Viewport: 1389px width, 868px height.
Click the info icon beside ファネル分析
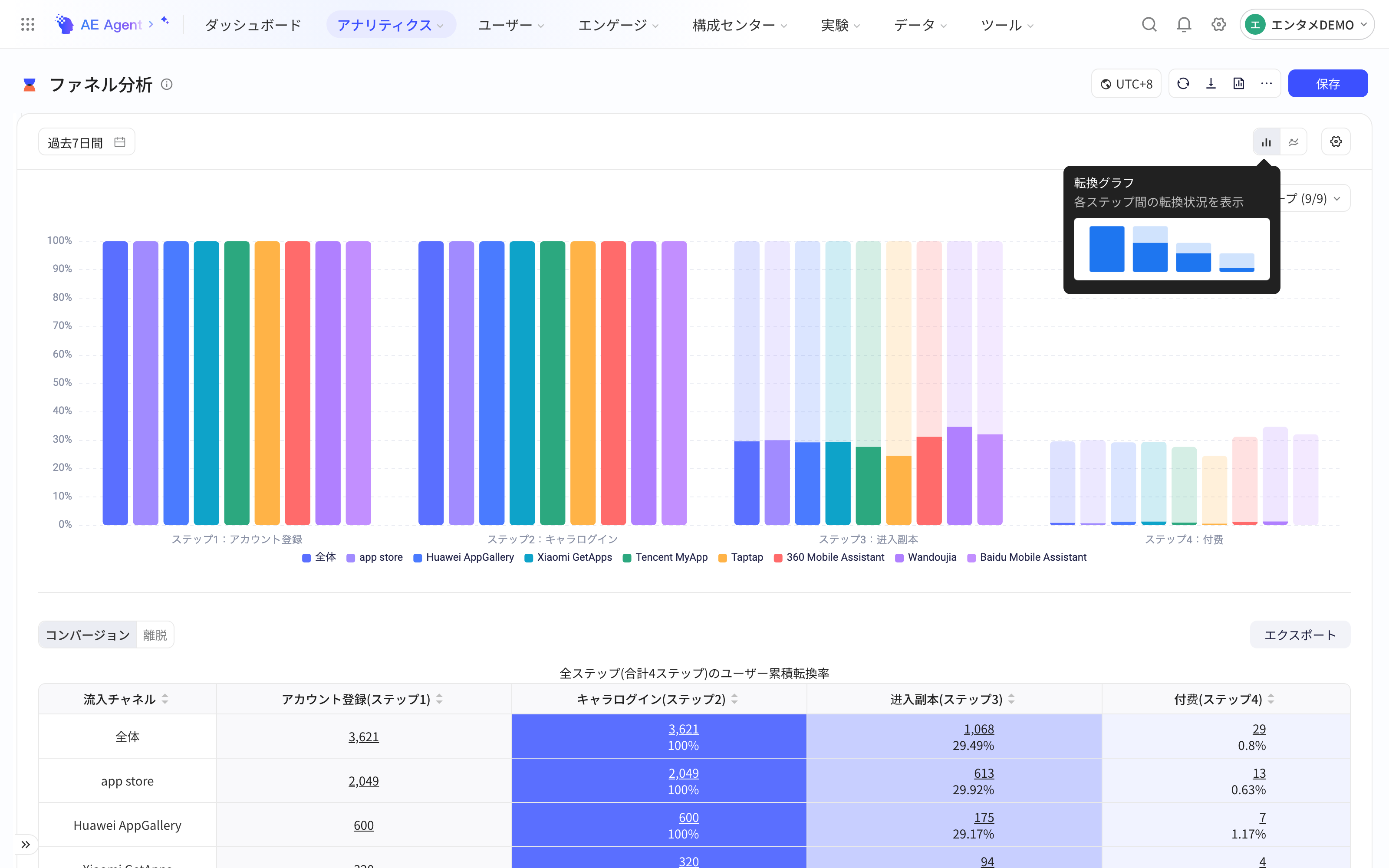pos(166,84)
